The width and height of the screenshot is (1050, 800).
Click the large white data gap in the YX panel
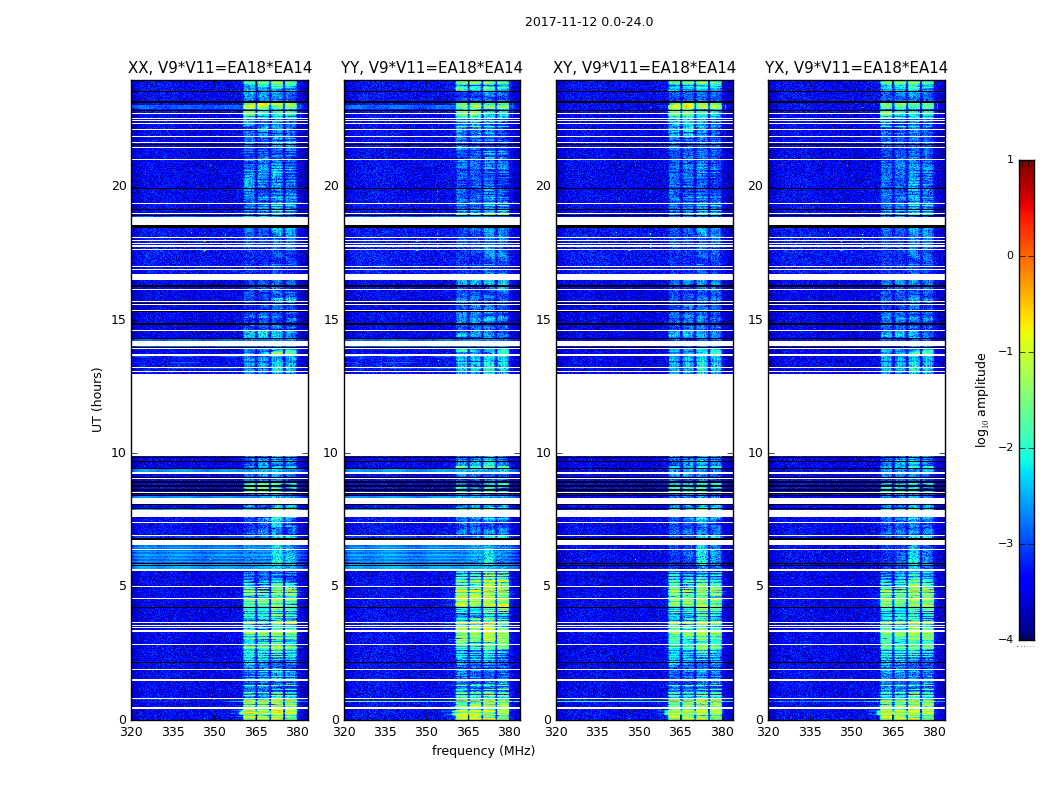(856, 414)
